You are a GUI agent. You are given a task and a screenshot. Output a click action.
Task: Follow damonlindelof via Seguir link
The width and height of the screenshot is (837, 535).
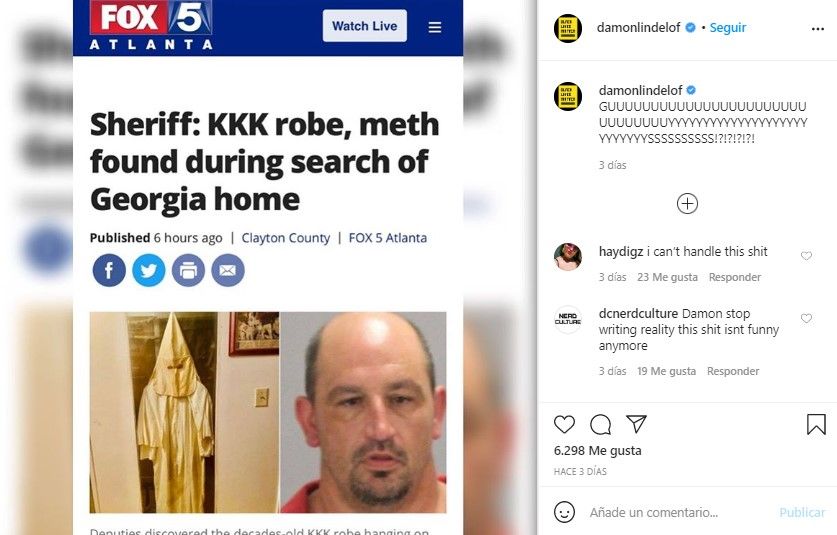point(728,28)
